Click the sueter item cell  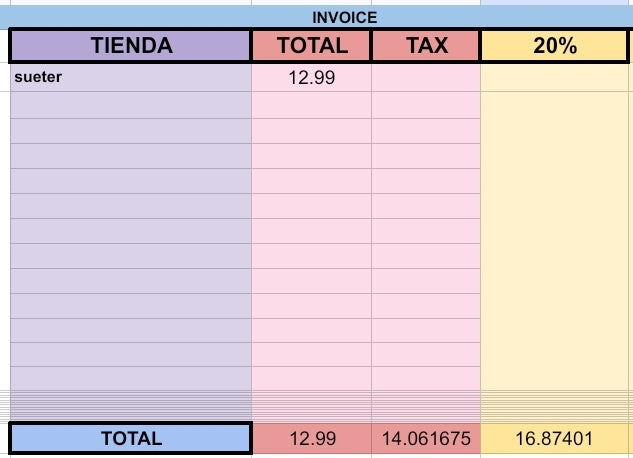(x=131, y=77)
